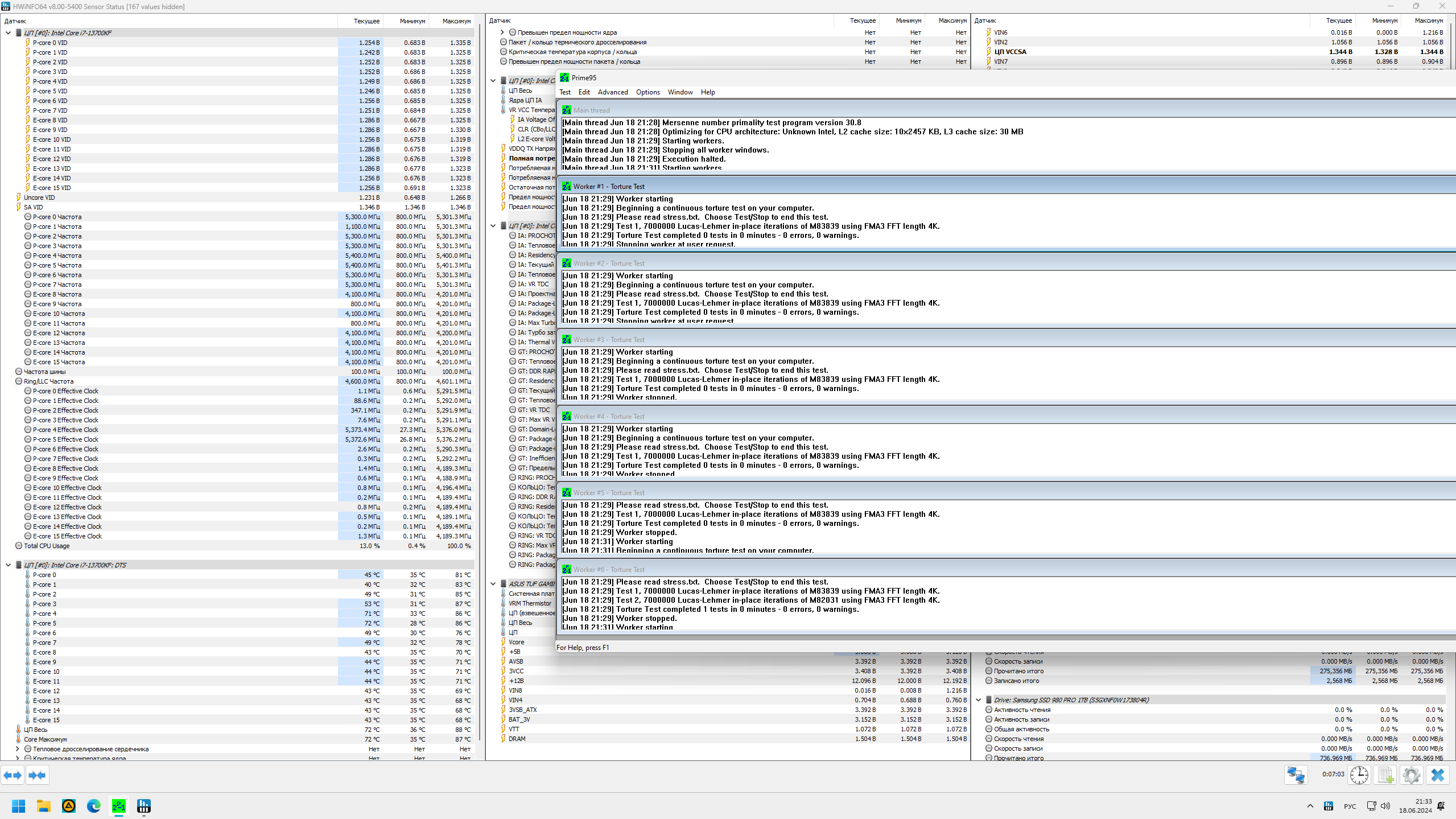Click the shrink-columns inward arrows icon
The height and width of the screenshot is (819, 1456).
[37, 775]
